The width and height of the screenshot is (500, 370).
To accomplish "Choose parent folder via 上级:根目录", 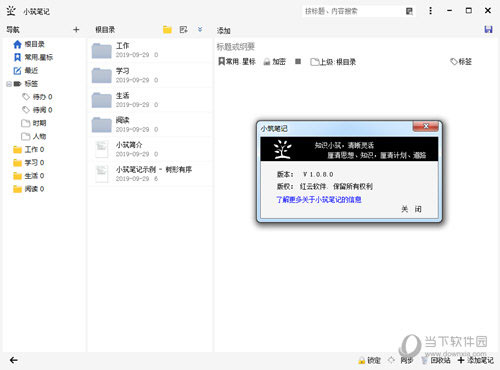I will pos(333,62).
